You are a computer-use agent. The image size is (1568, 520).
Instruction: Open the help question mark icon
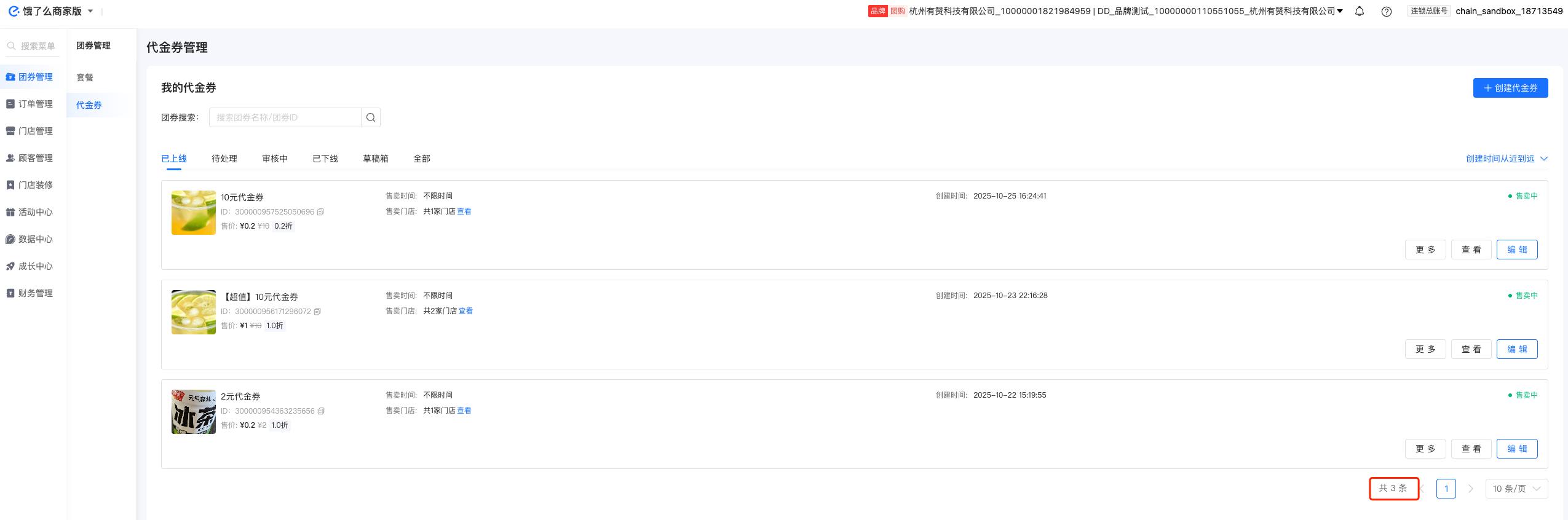coord(1387,11)
